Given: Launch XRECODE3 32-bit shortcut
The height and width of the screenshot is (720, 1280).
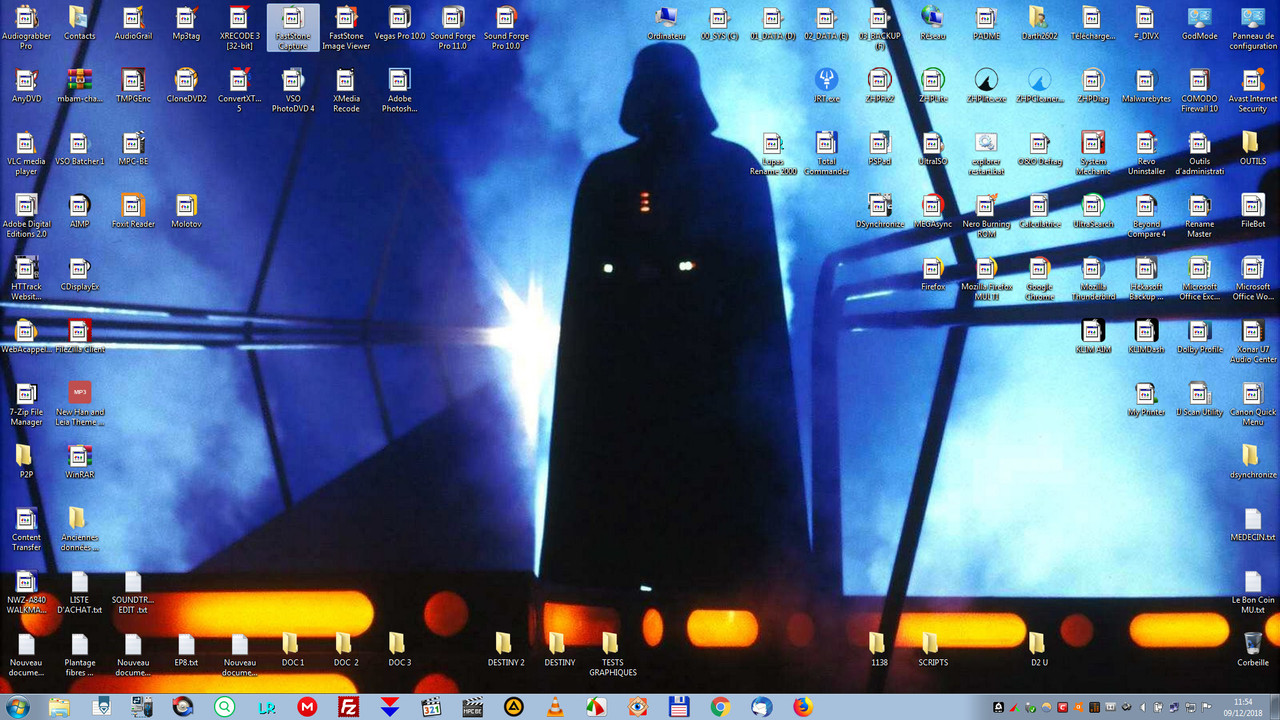Looking at the screenshot, I should (x=239, y=27).
